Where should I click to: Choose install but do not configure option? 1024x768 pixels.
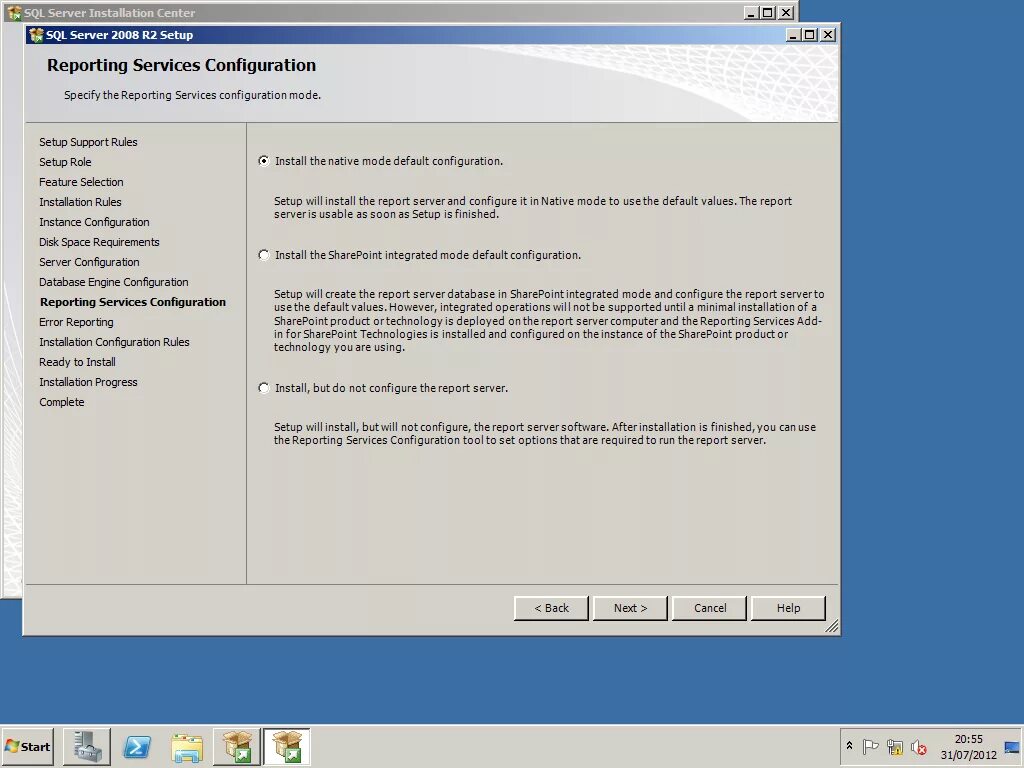tap(264, 388)
